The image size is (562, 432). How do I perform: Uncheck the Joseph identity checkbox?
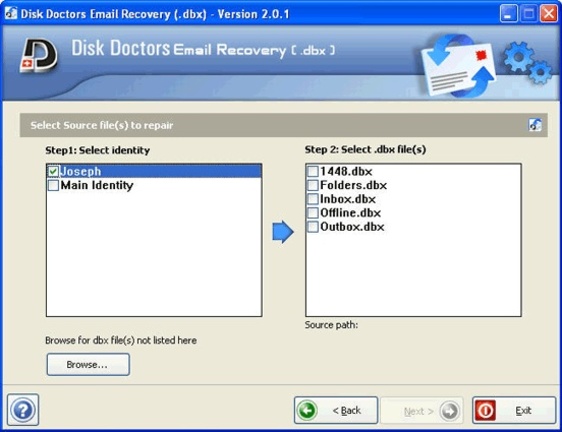(x=53, y=171)
